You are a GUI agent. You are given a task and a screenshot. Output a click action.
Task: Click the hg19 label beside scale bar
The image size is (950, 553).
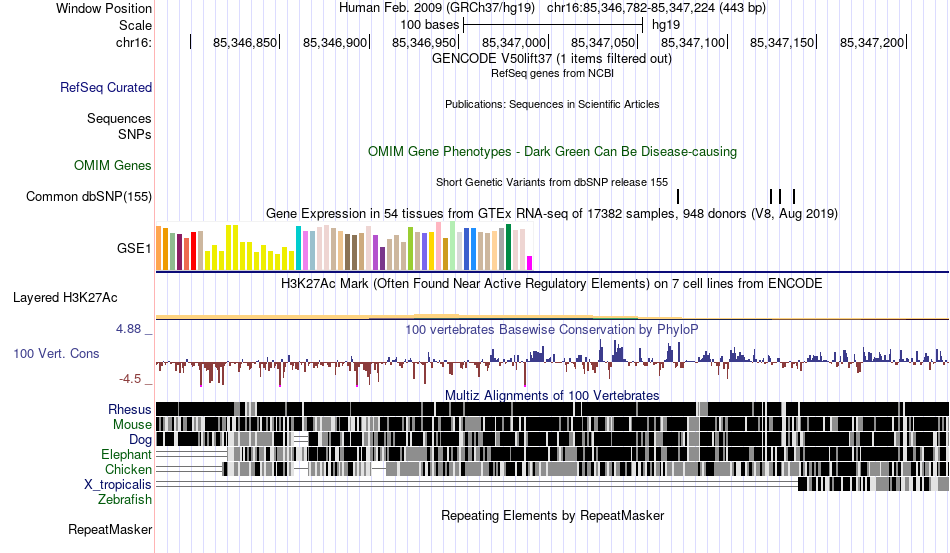[x=666, y=25]
